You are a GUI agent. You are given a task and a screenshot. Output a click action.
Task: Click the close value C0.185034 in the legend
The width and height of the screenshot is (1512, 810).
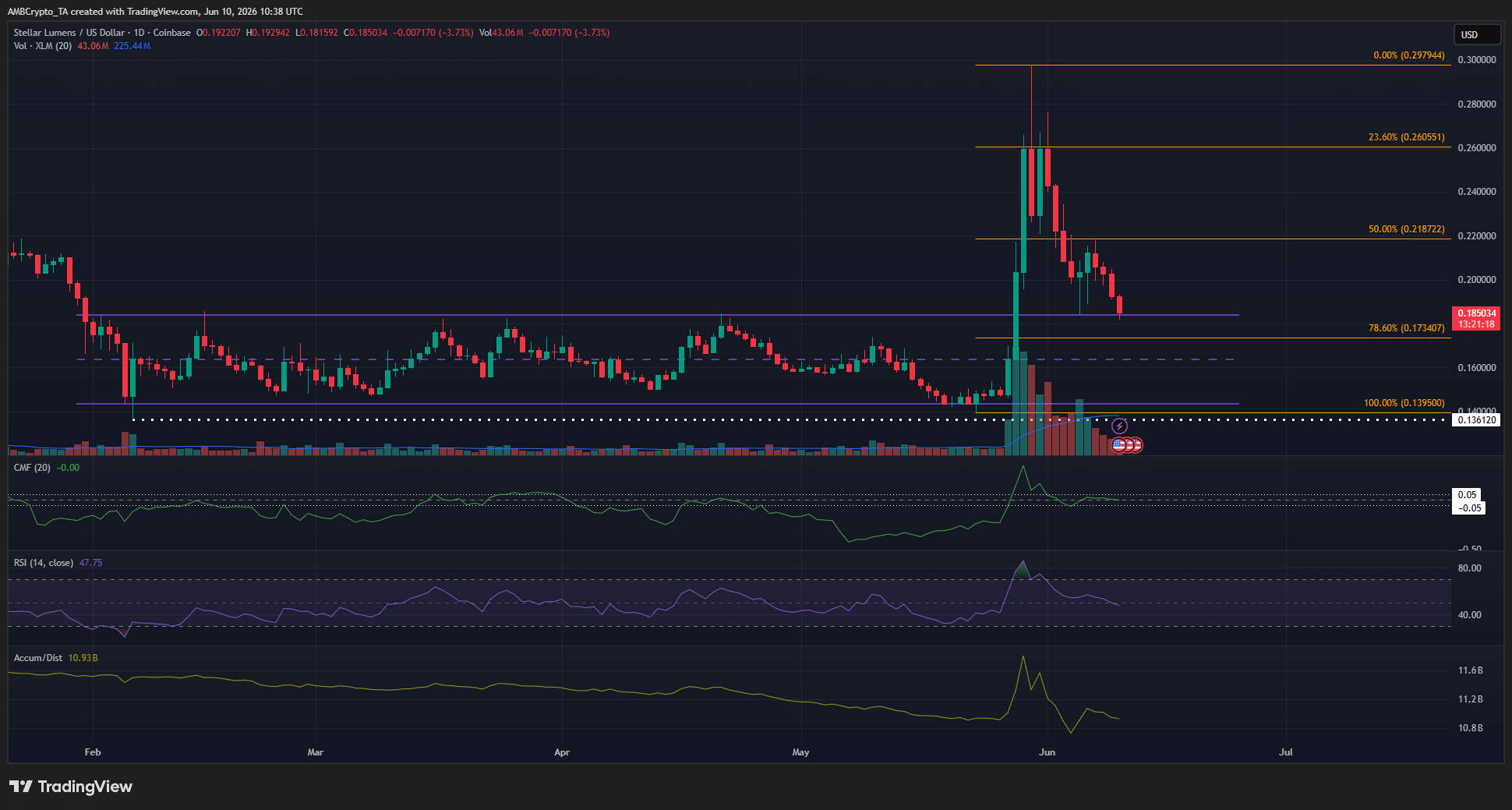(x=366, y=33)
